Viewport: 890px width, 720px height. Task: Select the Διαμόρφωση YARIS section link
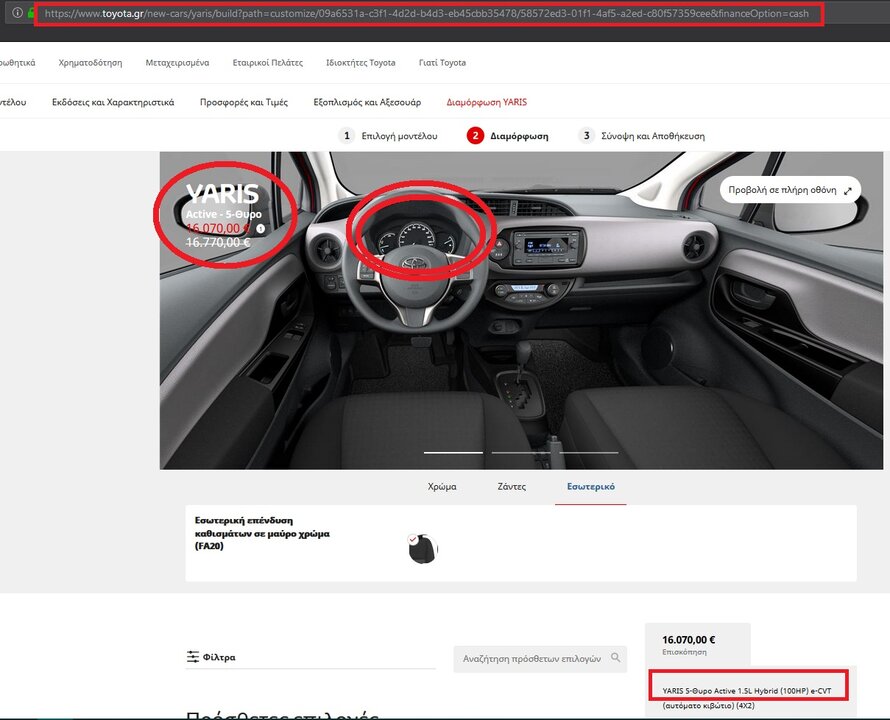[x=486, y=102]
